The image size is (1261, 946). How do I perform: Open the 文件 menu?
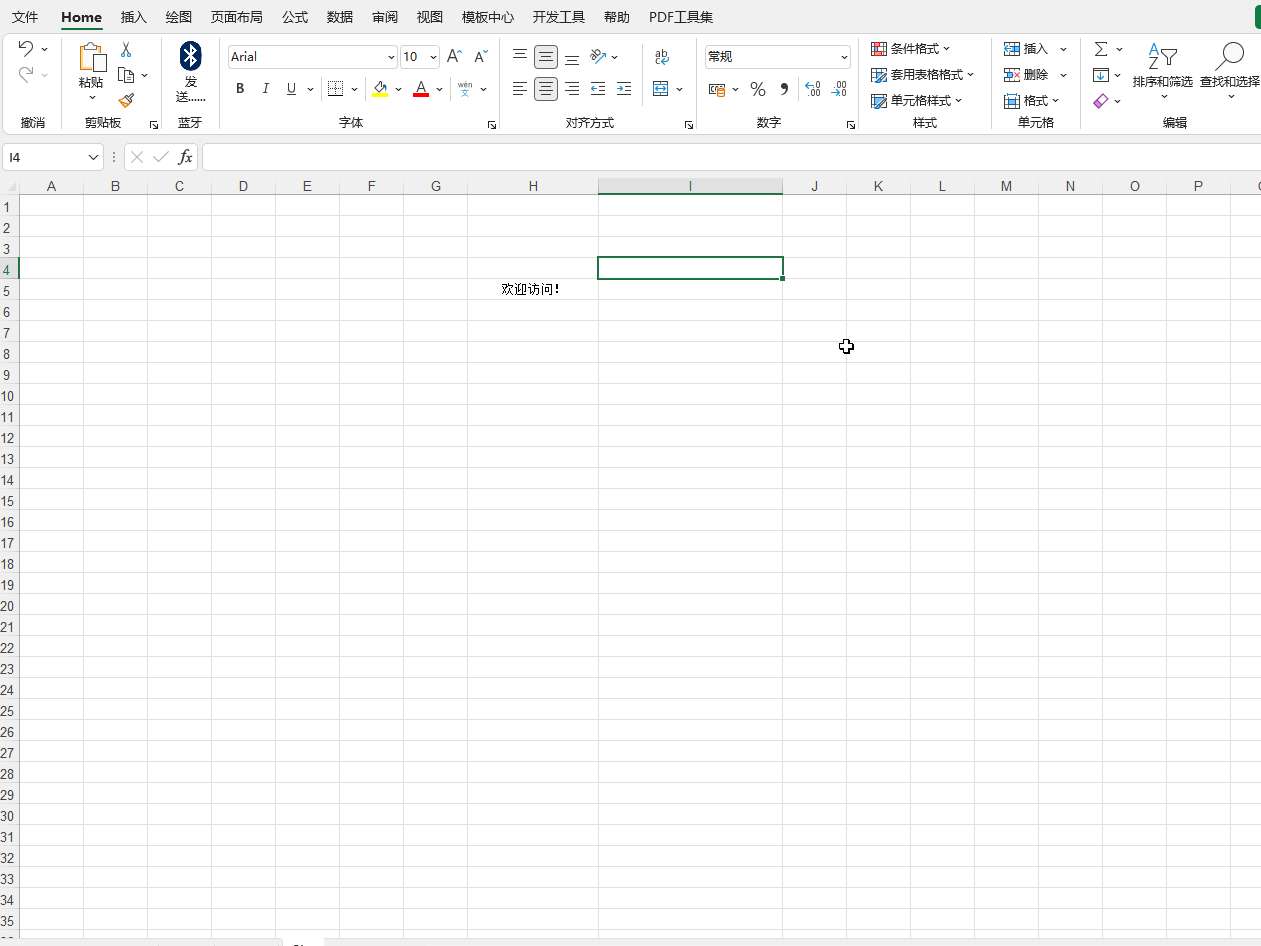click(25, 17)
